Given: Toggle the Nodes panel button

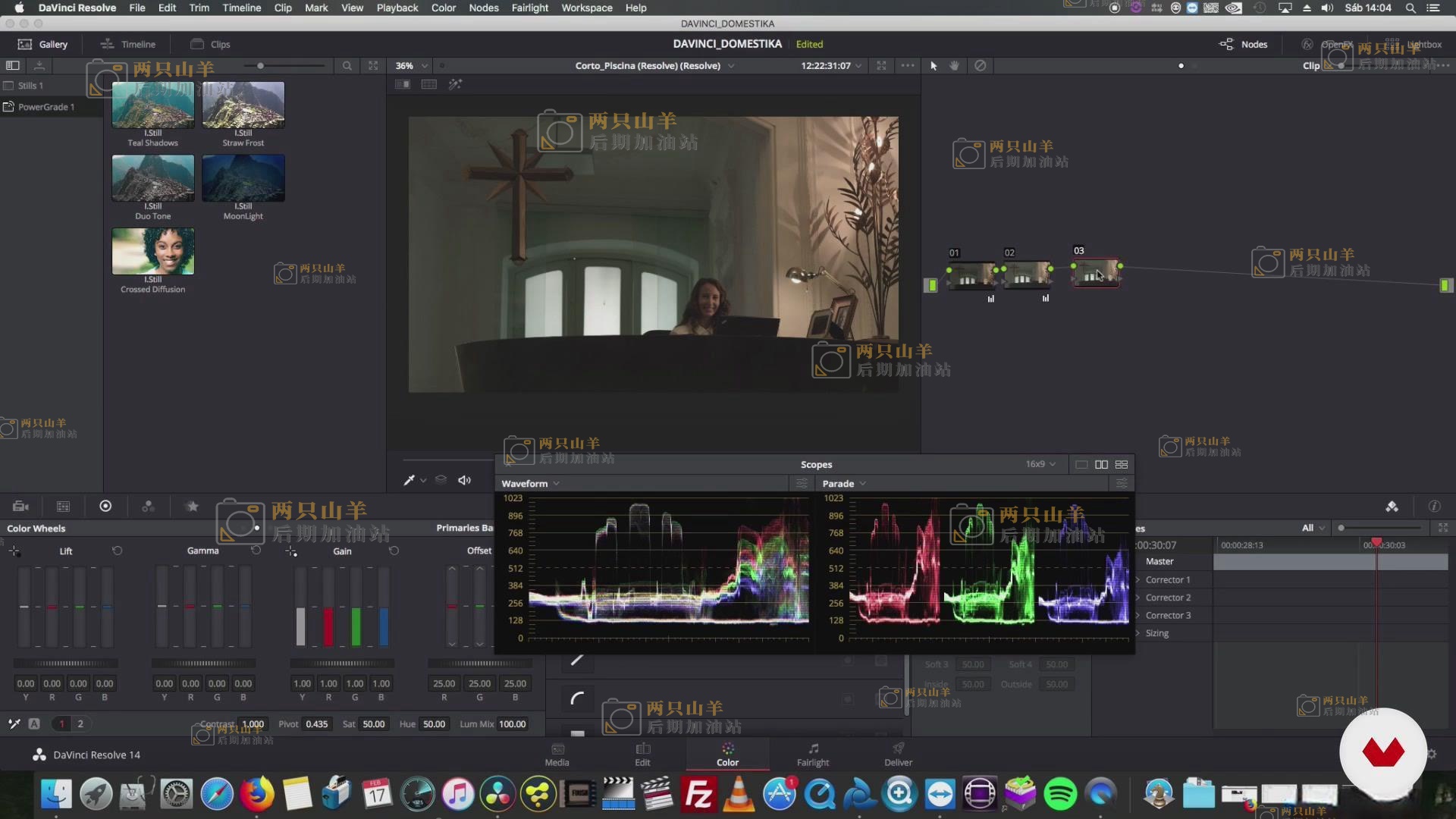Looking at the screenshot, I should tap(1243, 44).
